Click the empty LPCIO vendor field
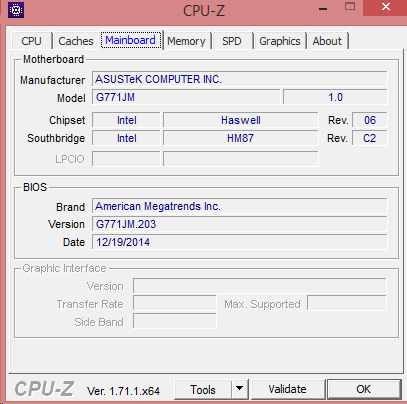The width and height of the screenshot is (407, 404). 126,159
